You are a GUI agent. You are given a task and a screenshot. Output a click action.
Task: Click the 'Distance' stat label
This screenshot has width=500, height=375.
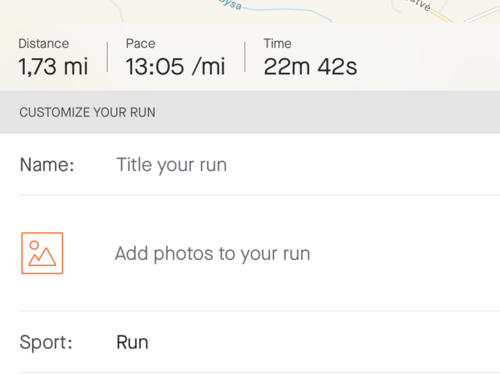[44, 44]
